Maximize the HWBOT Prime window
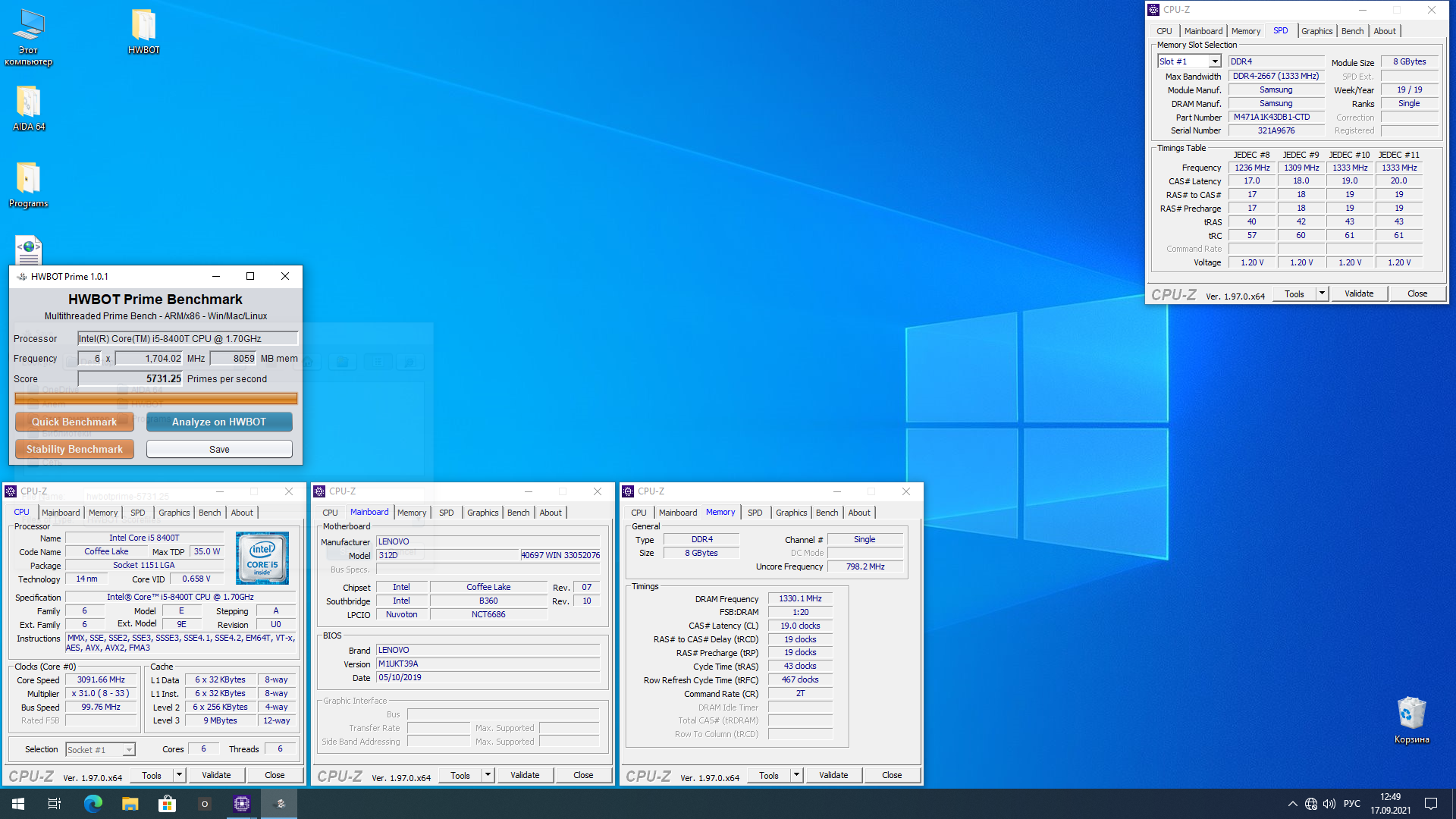 [250, 276]
